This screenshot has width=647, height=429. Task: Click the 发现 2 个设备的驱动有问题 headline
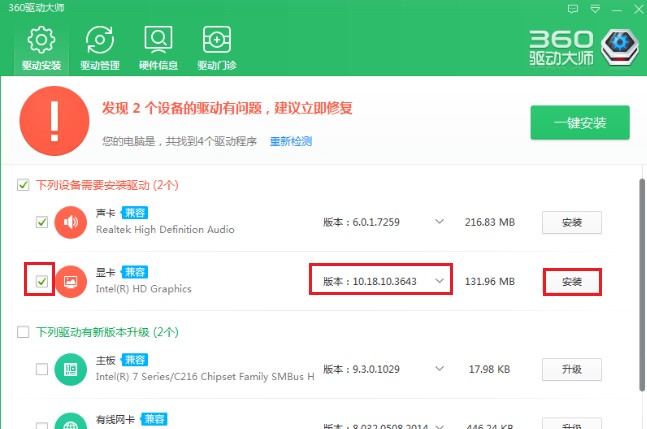[x=227, y=108]
